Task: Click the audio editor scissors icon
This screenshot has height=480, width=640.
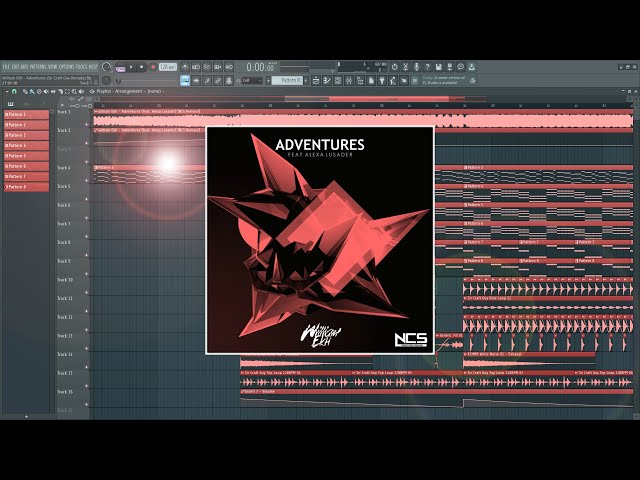Action: click(x=406, y=67)
